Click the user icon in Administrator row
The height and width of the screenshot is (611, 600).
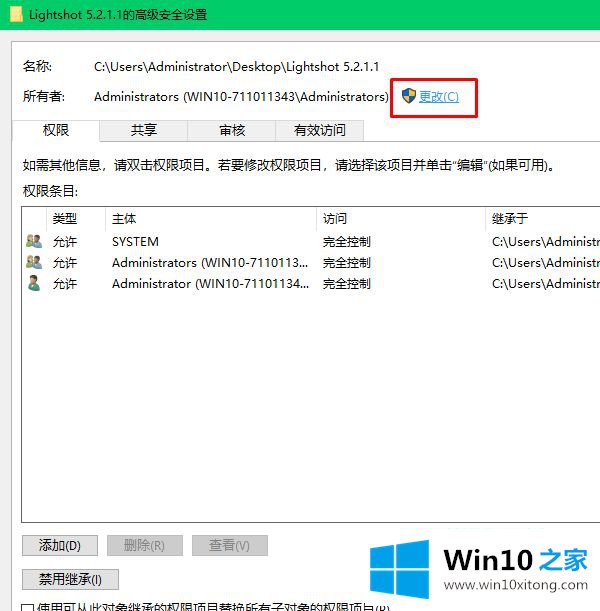click(34, 283)
